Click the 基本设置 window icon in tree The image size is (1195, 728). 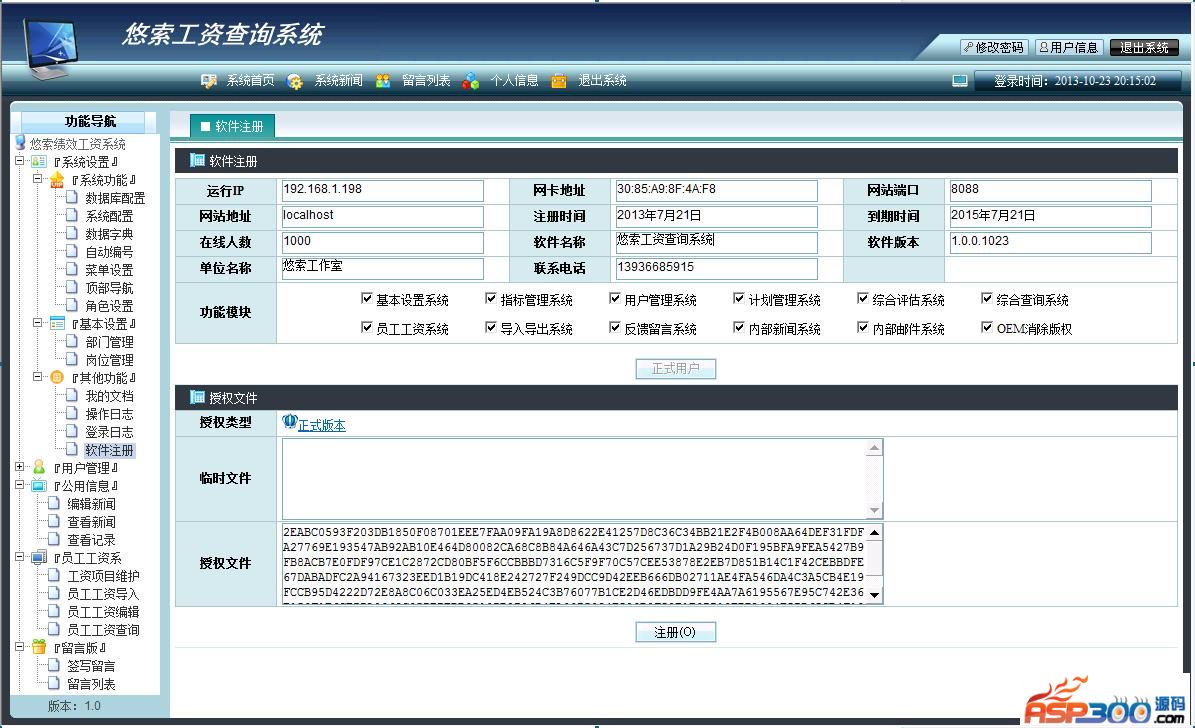(57, 323)
